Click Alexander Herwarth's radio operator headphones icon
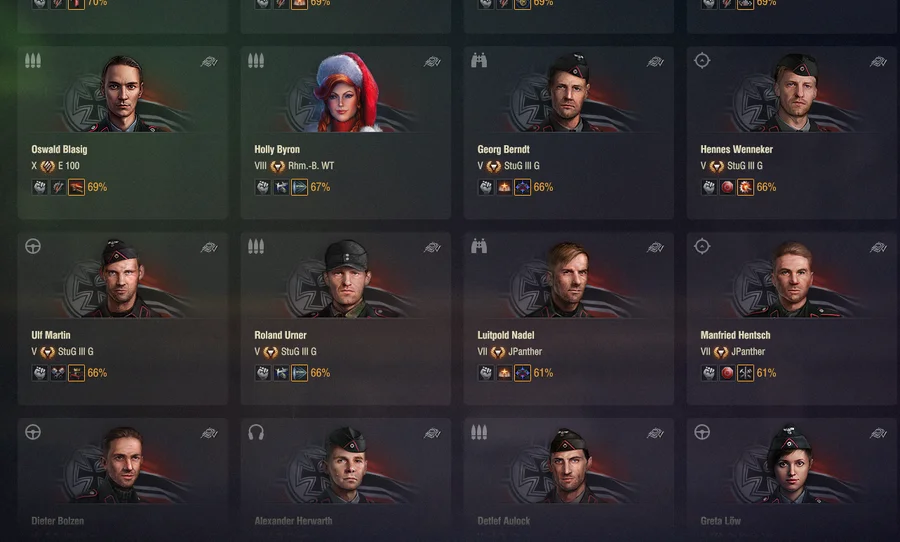 coord(256,432)
